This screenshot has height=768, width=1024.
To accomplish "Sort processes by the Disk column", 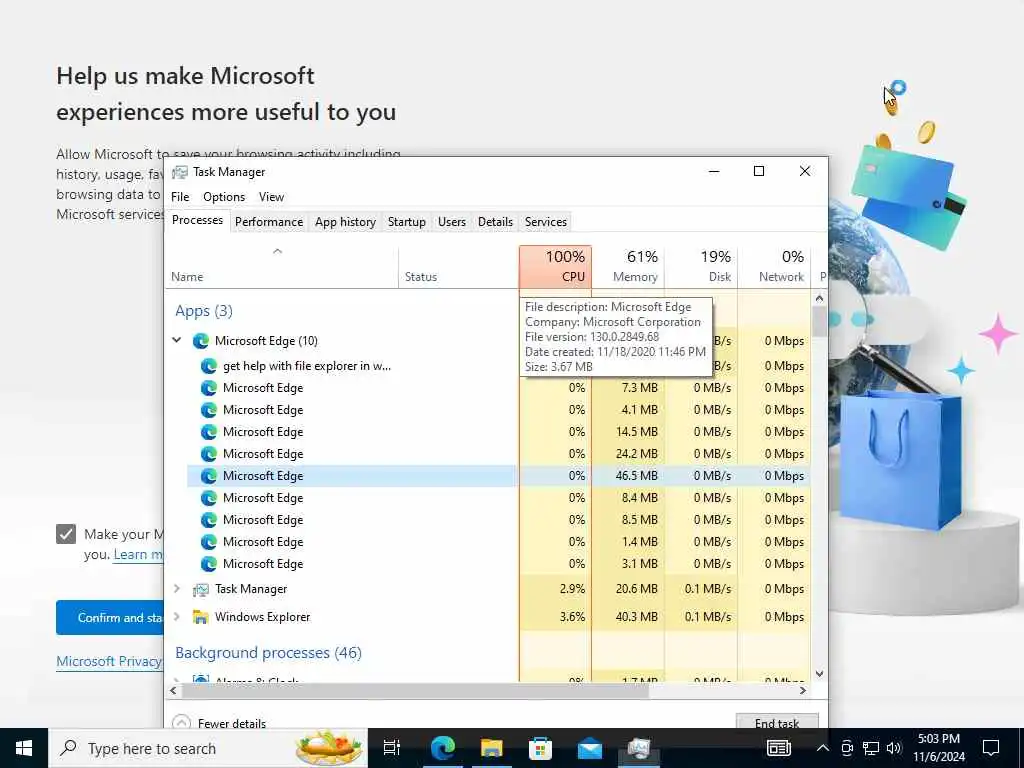I will (701, 266).
